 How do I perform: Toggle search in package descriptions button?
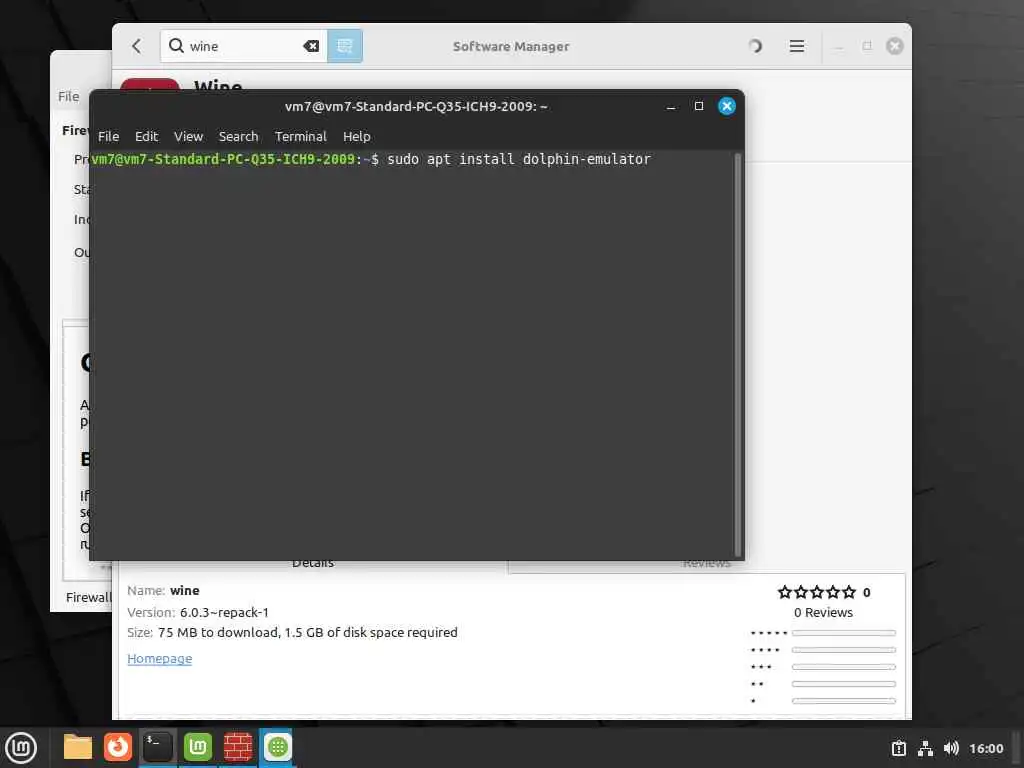coord(345,46)
